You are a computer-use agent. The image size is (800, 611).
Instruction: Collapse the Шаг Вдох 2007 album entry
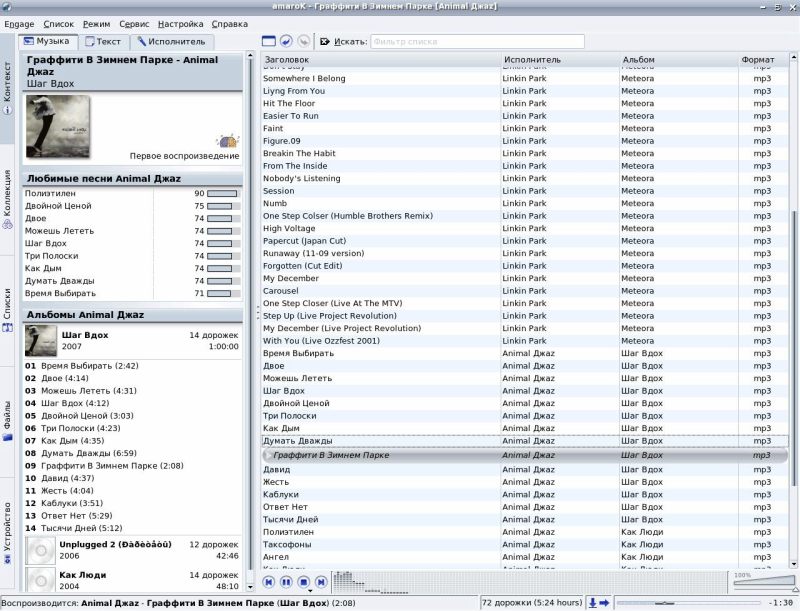point(133,341)
